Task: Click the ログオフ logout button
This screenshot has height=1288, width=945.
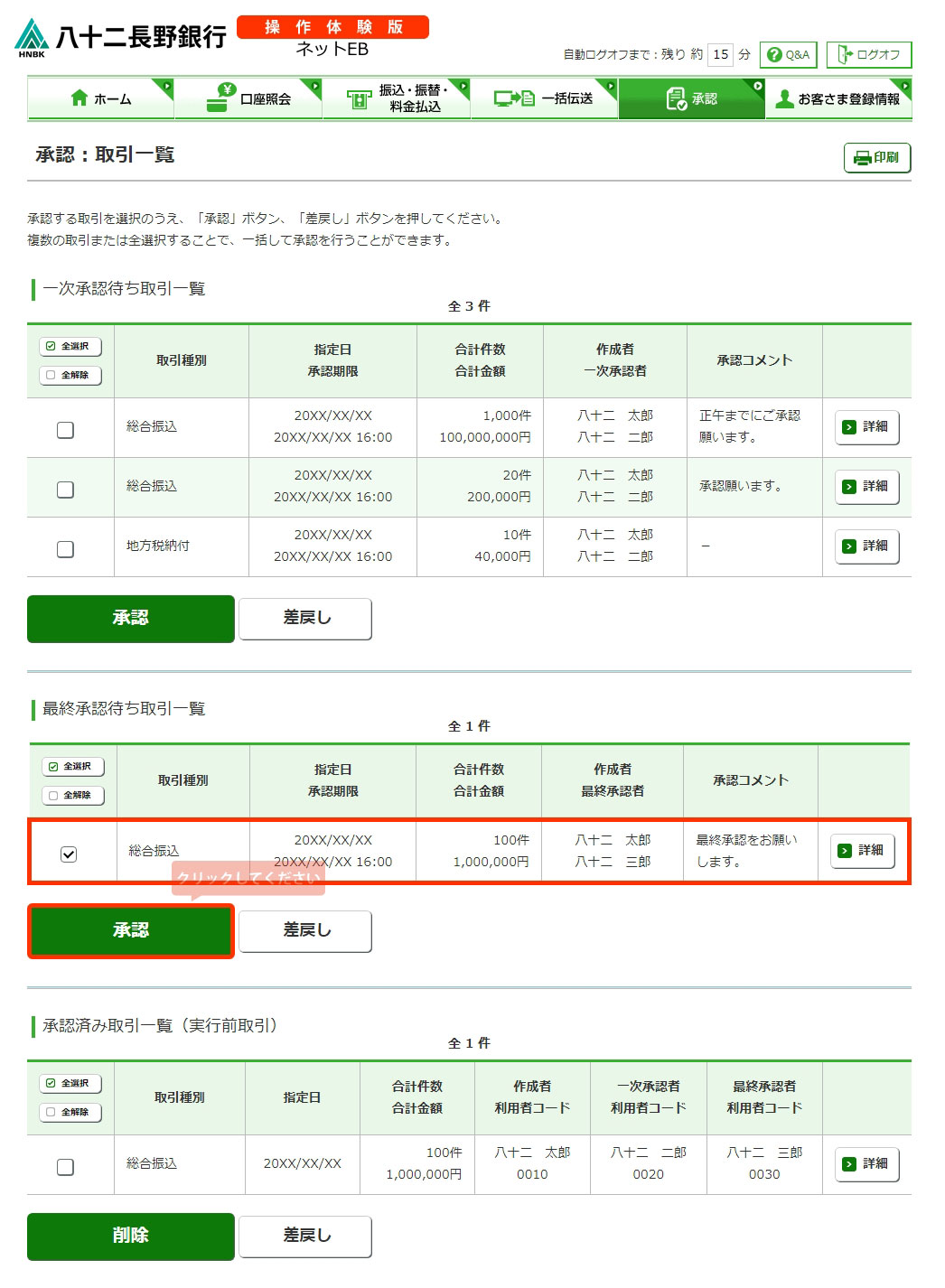Action: 868,55
